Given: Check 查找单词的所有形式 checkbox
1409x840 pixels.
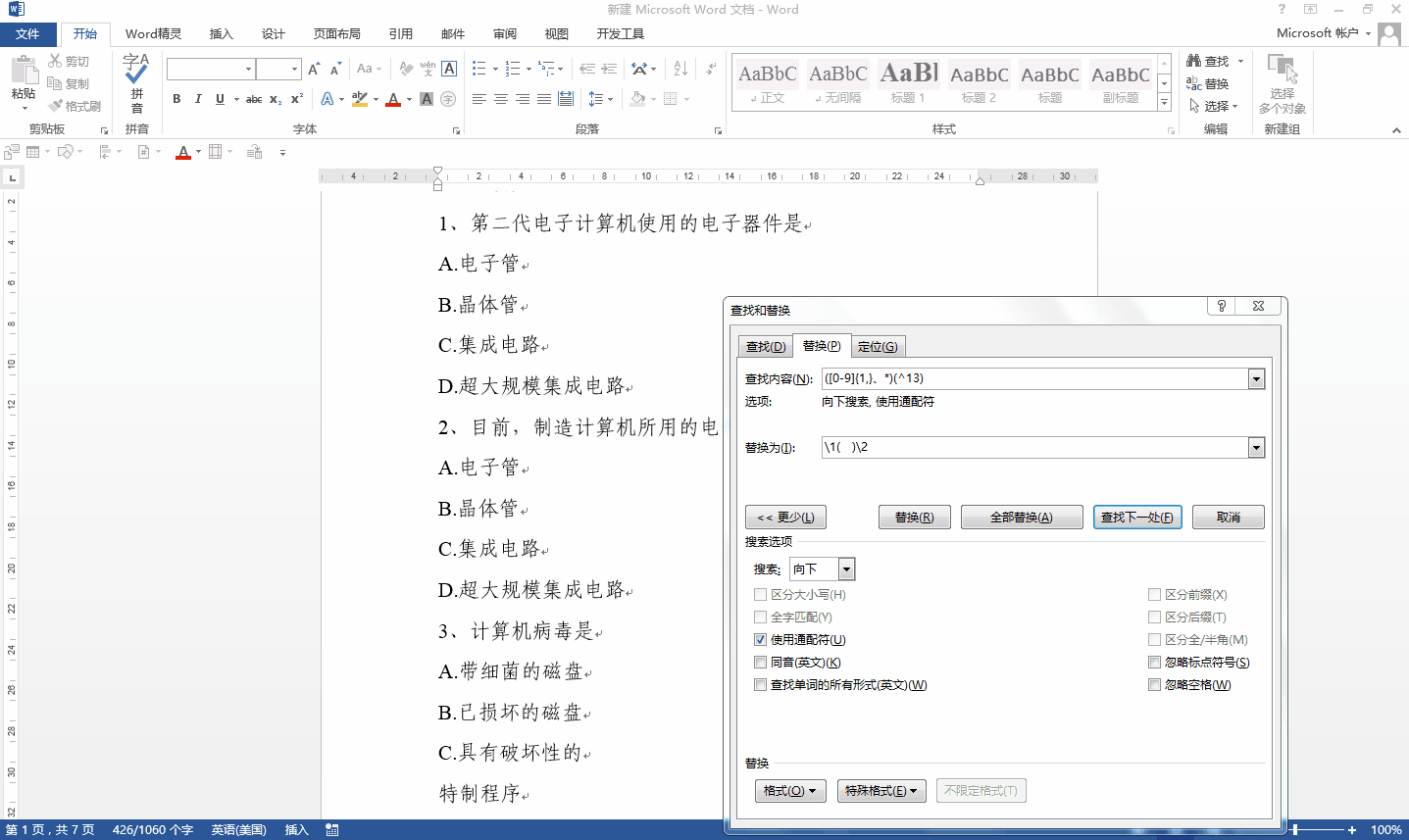Looking at the screenshot, I should [760, 685].
